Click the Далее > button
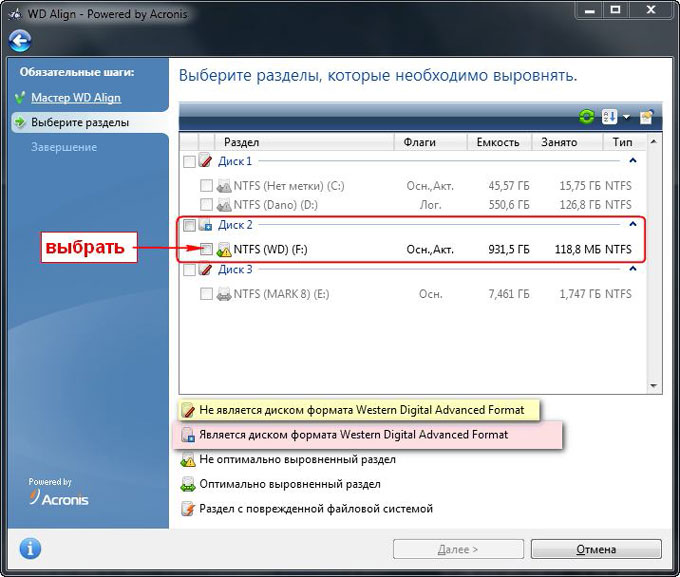680x577 pixels. tap(458, 549)
